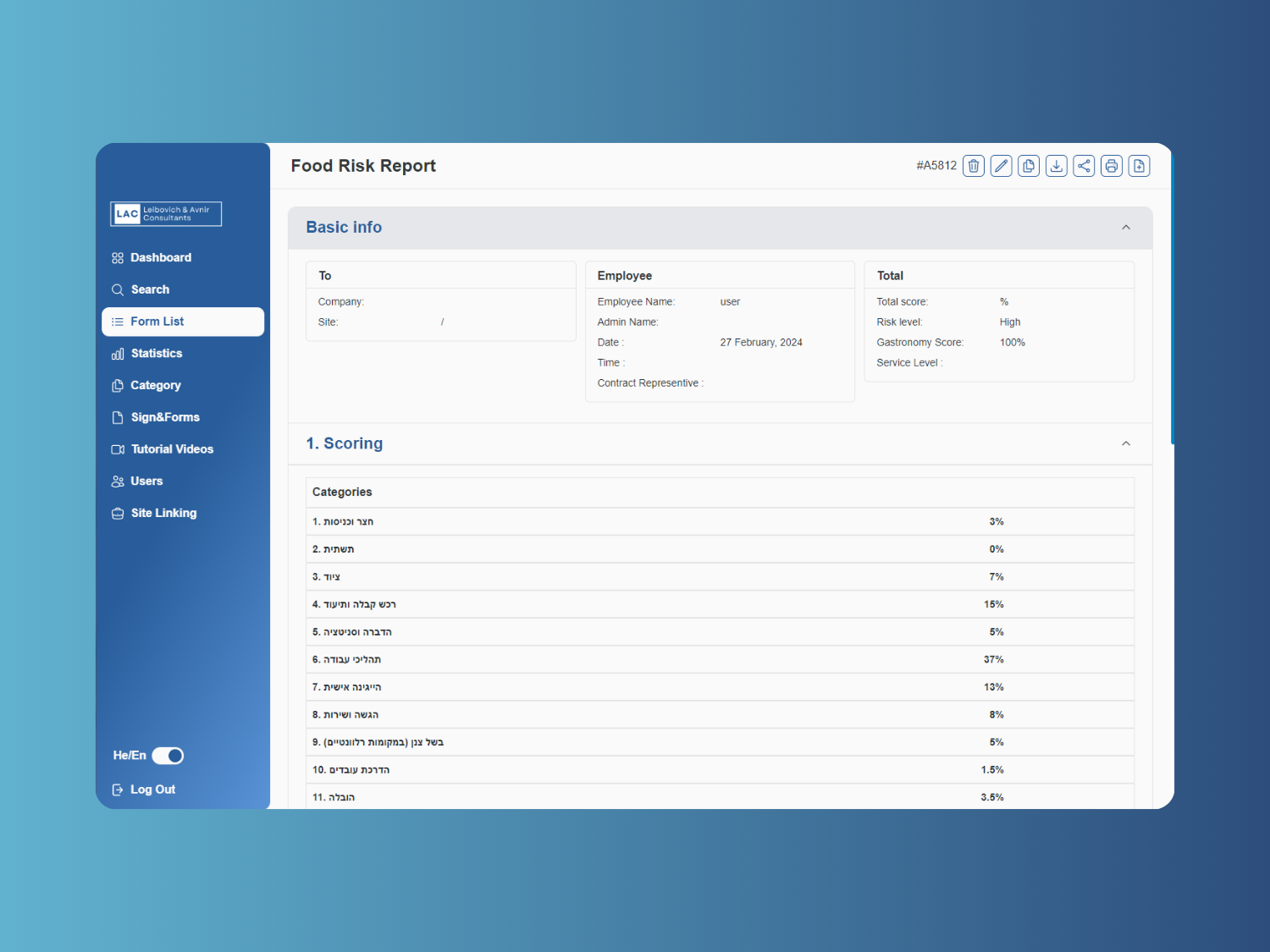Select the Search sidebar item
The image size is (1270, 952).
click(x=151, y=289)
